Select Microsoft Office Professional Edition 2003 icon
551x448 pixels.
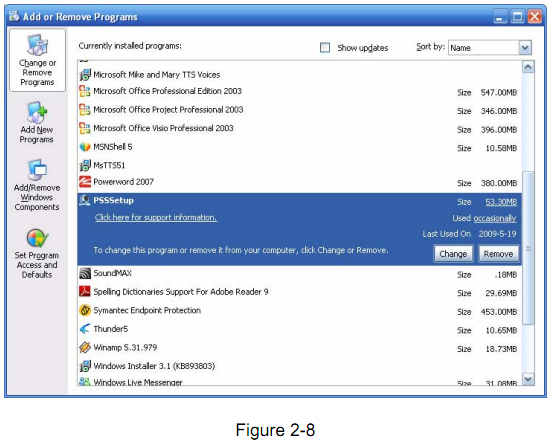(85, 91)
